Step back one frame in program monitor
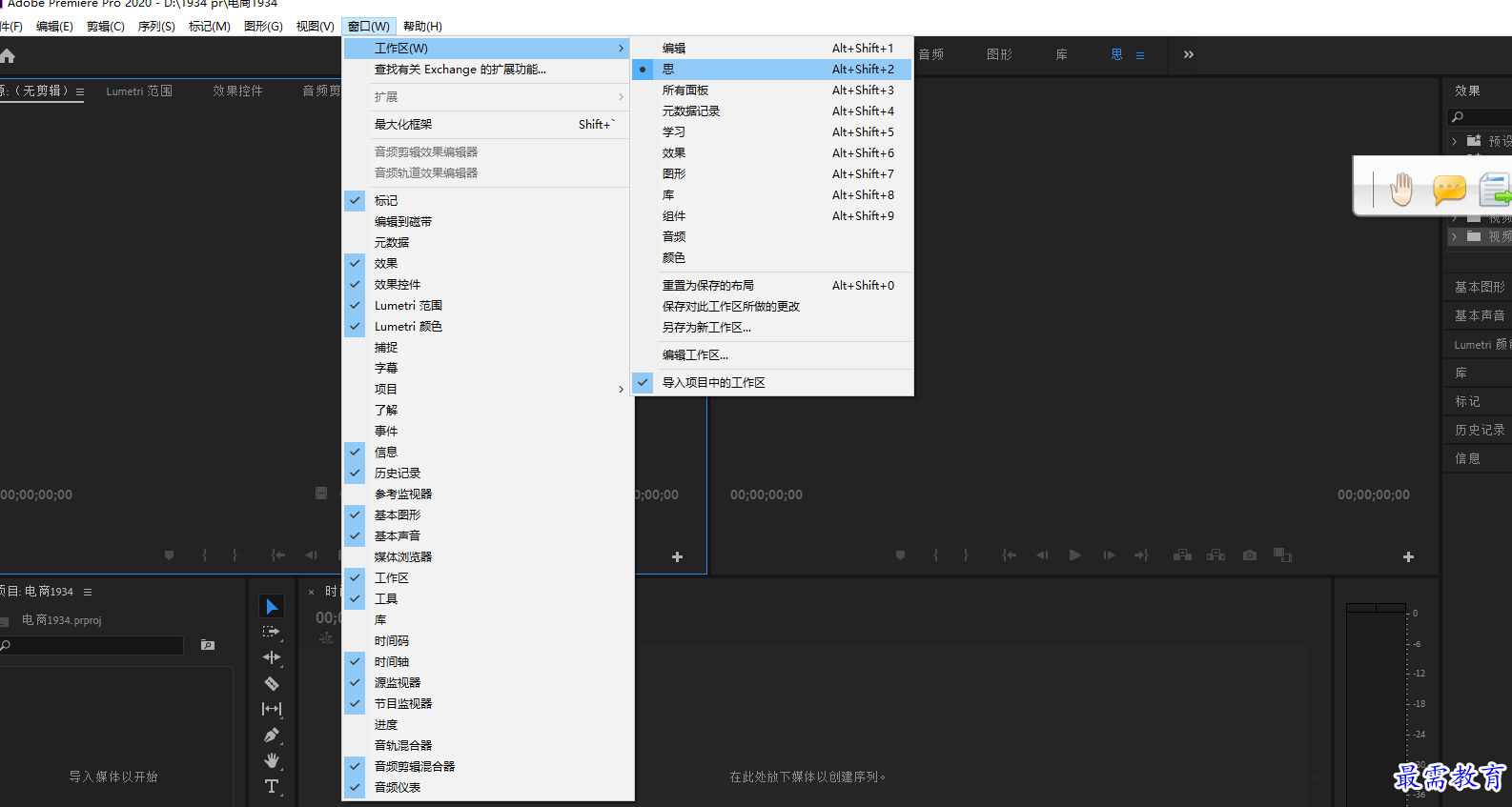Image resolution: width=1512 pixels, height=807 pixels. (x=1042, y=555)
